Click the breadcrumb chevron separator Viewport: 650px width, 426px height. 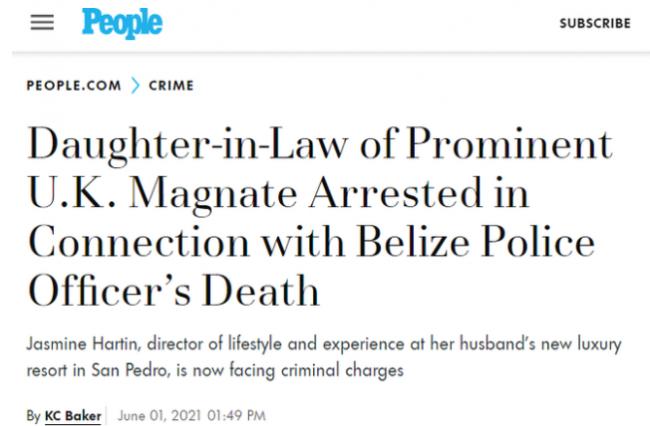pos(135,86)
